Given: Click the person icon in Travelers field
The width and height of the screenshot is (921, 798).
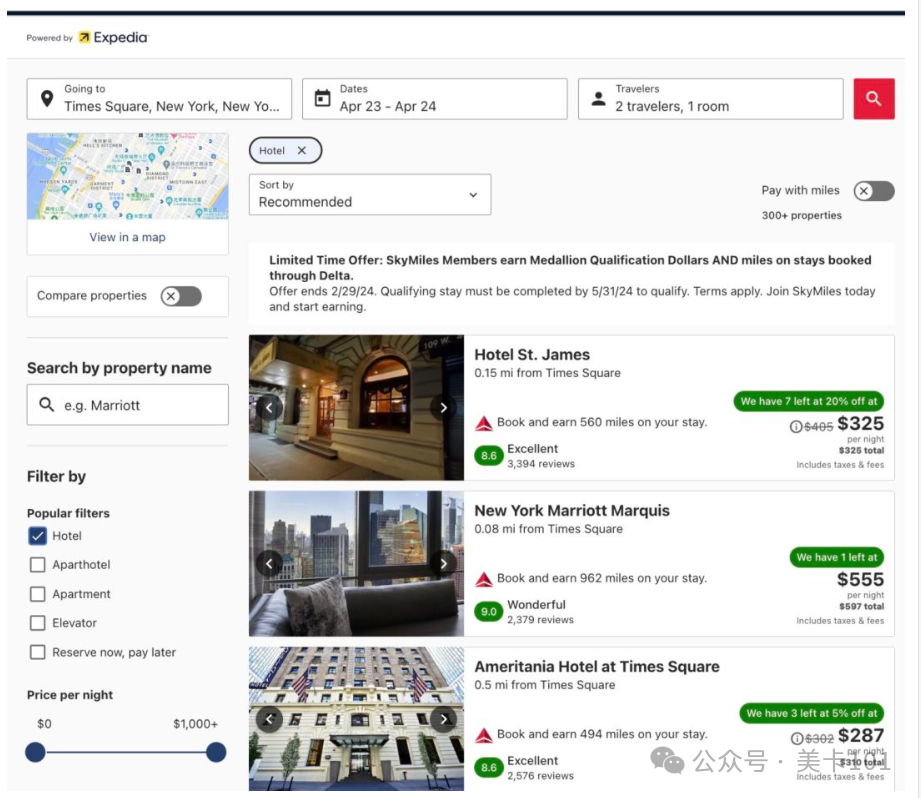Looking at the screenshot, I should [x=598, y=98].
